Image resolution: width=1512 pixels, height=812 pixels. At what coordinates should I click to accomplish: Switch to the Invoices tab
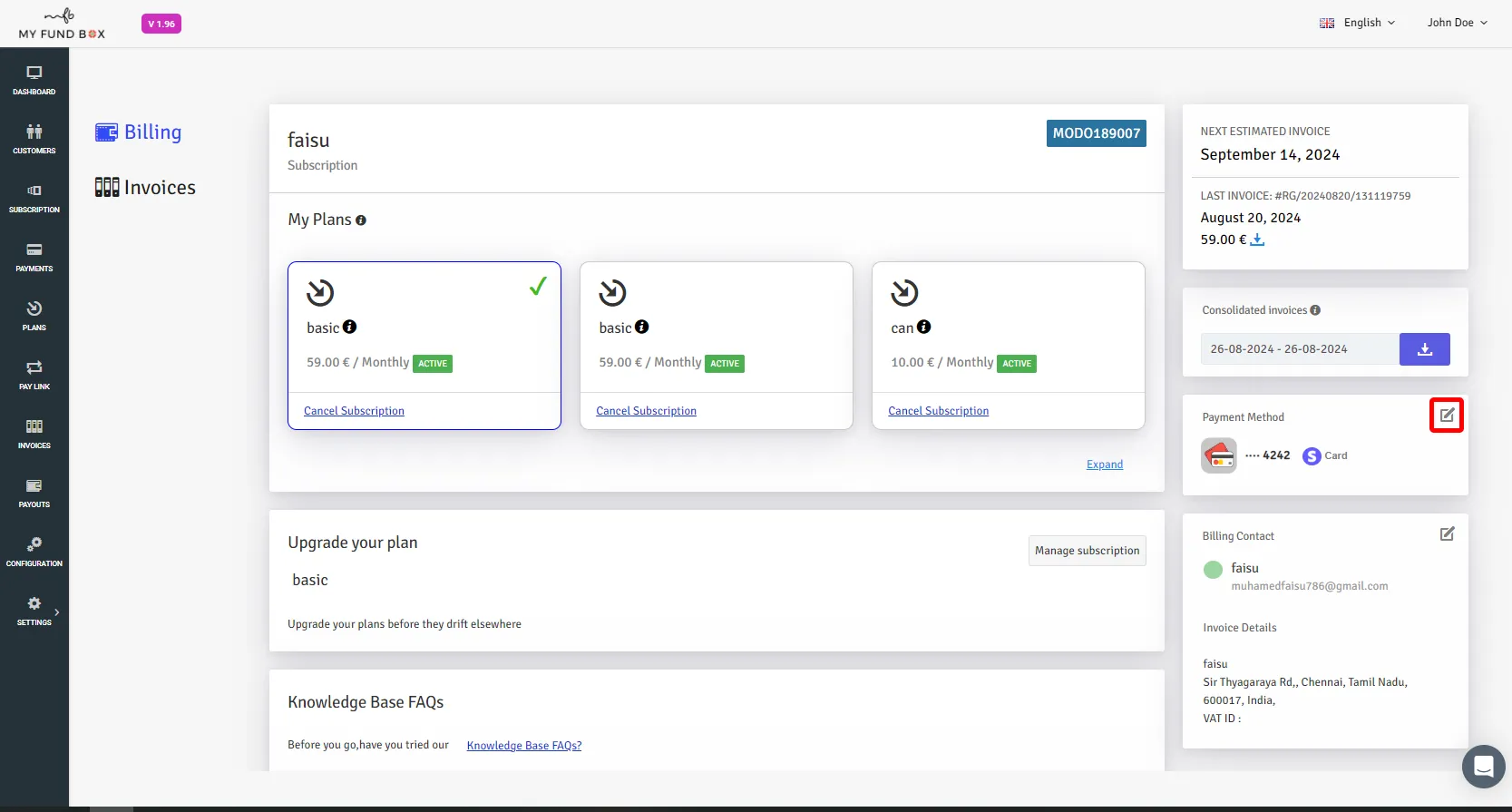coord(145,188)
